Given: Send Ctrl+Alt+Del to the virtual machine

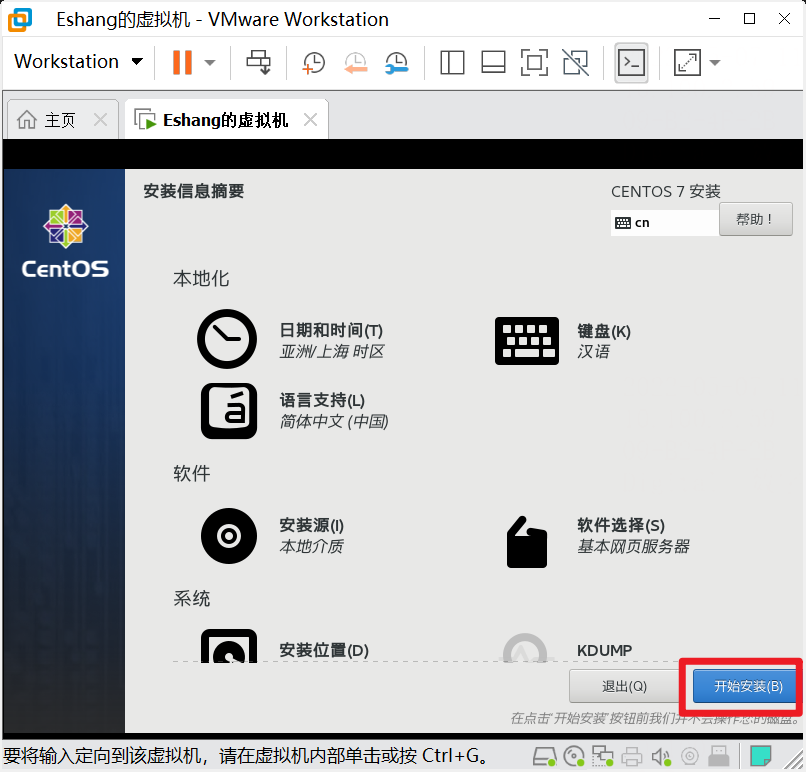Looking at the screenshot, I should (x=259, y=63).
